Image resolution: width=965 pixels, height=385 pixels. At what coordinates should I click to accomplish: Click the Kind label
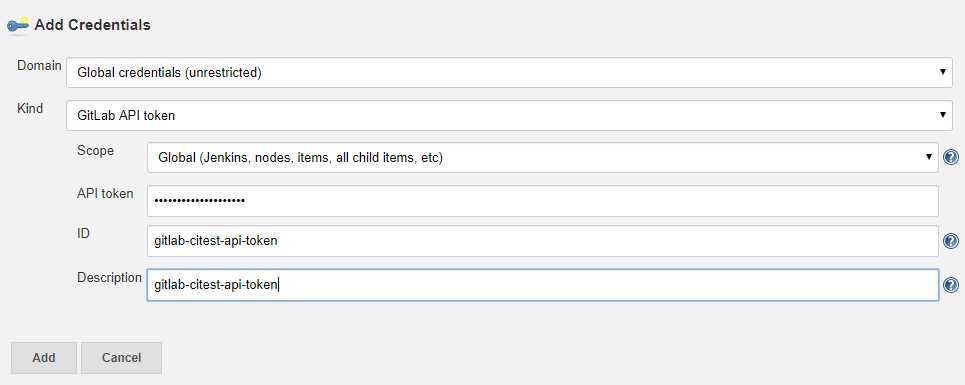pos(30,108)
